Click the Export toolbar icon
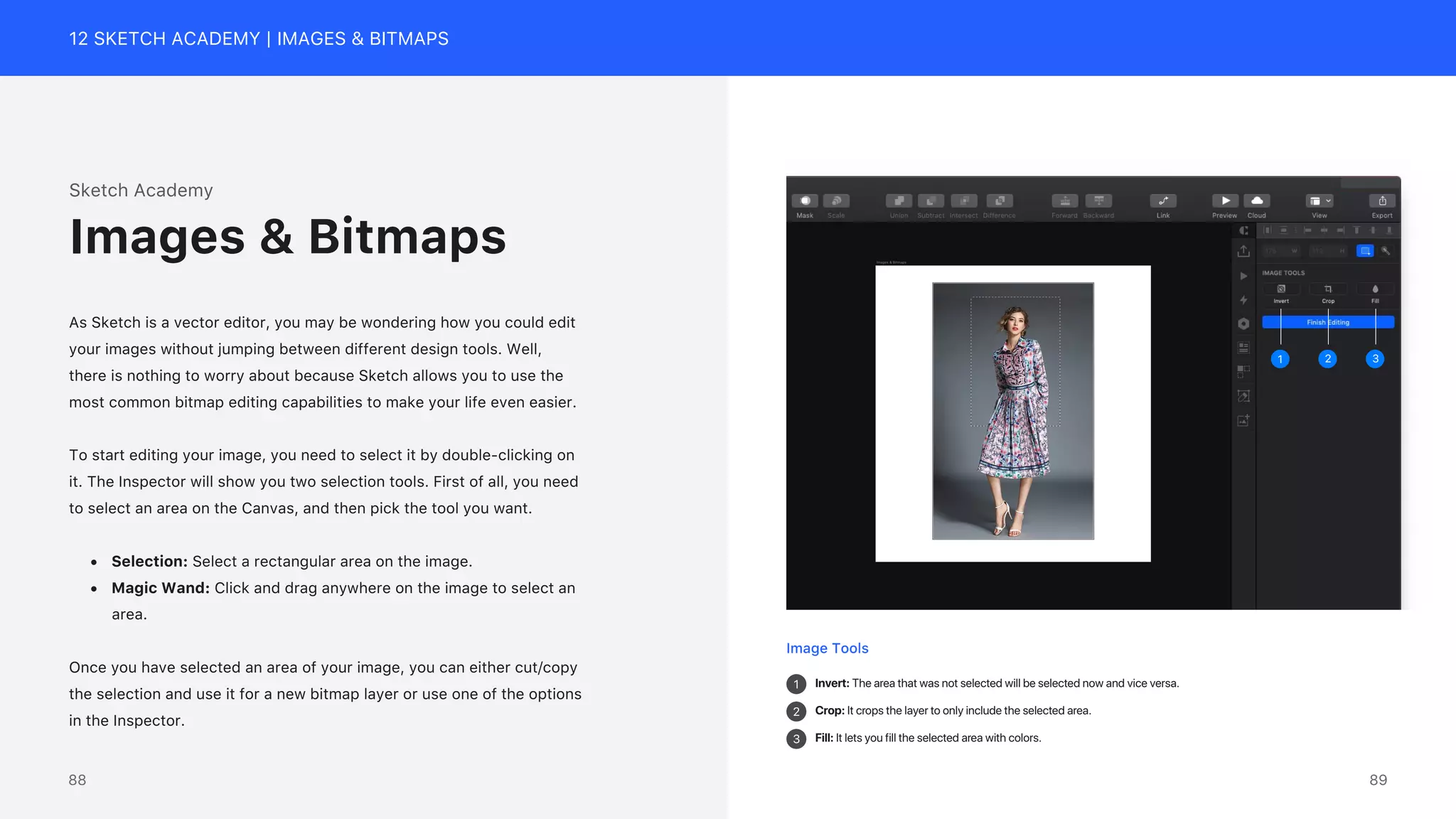This screenshot has height=819, width=1456. [1382, 201]
